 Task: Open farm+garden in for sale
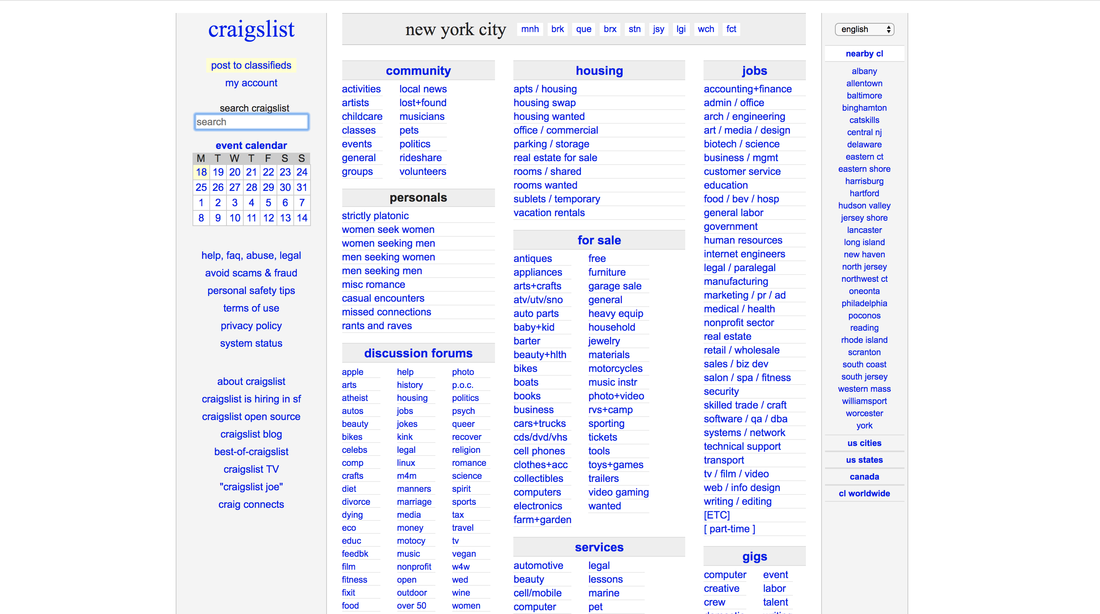pyautogui.click(x=542, y=520)
